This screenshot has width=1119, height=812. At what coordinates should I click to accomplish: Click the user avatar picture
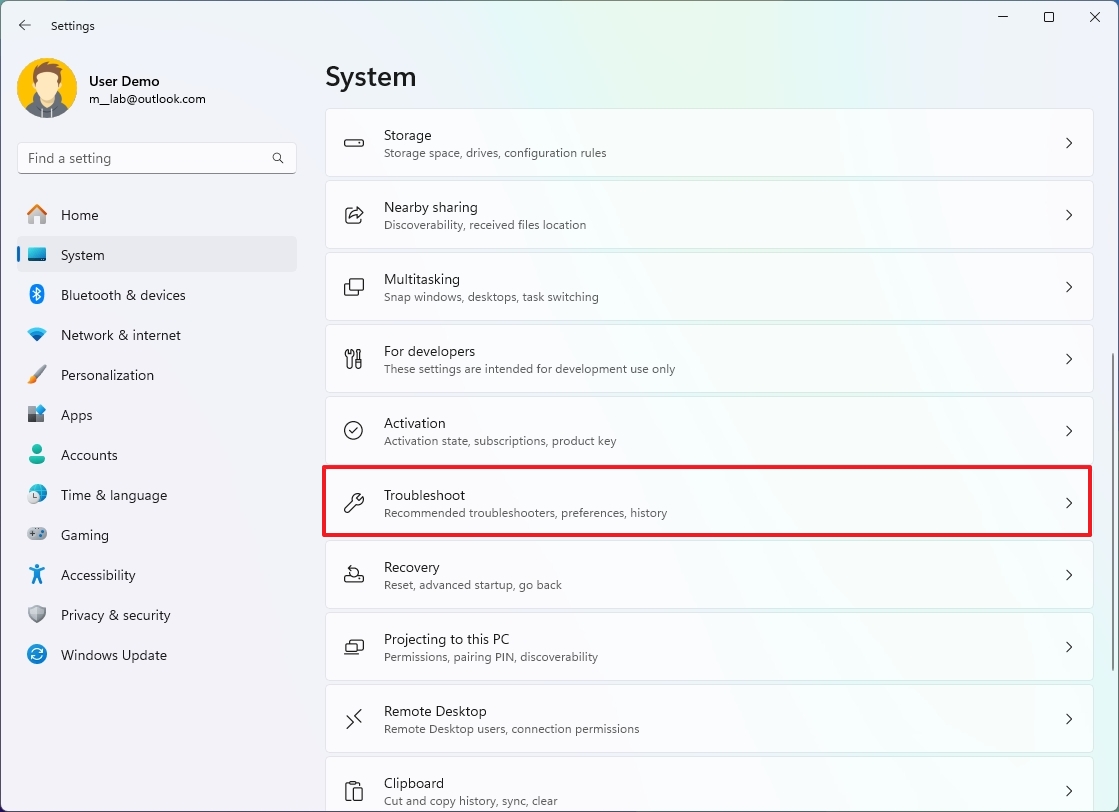coord(47,88)
